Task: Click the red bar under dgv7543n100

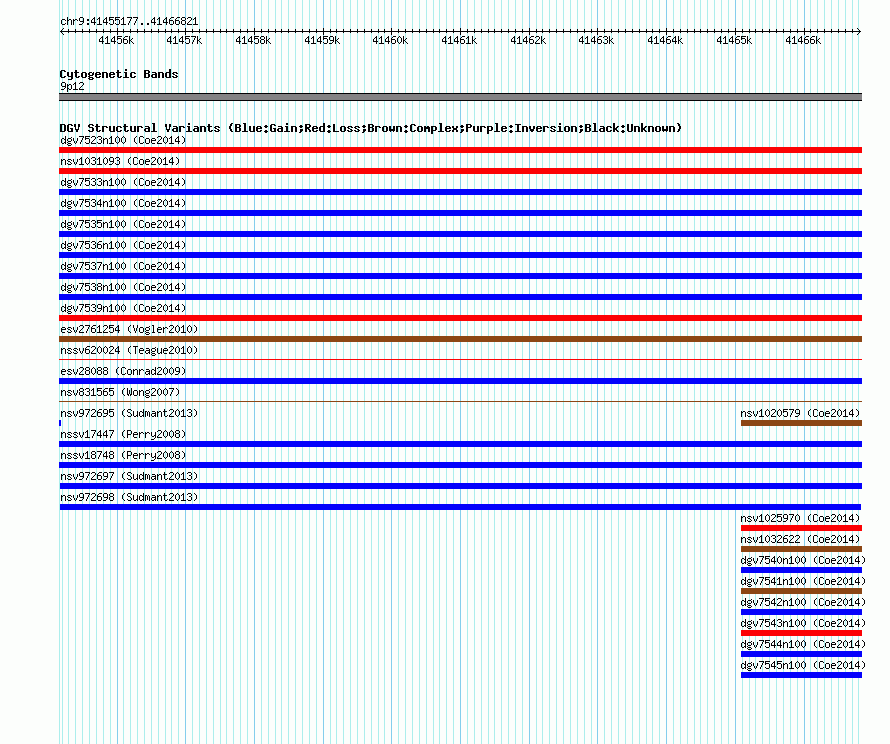Action: coord(801,633)
